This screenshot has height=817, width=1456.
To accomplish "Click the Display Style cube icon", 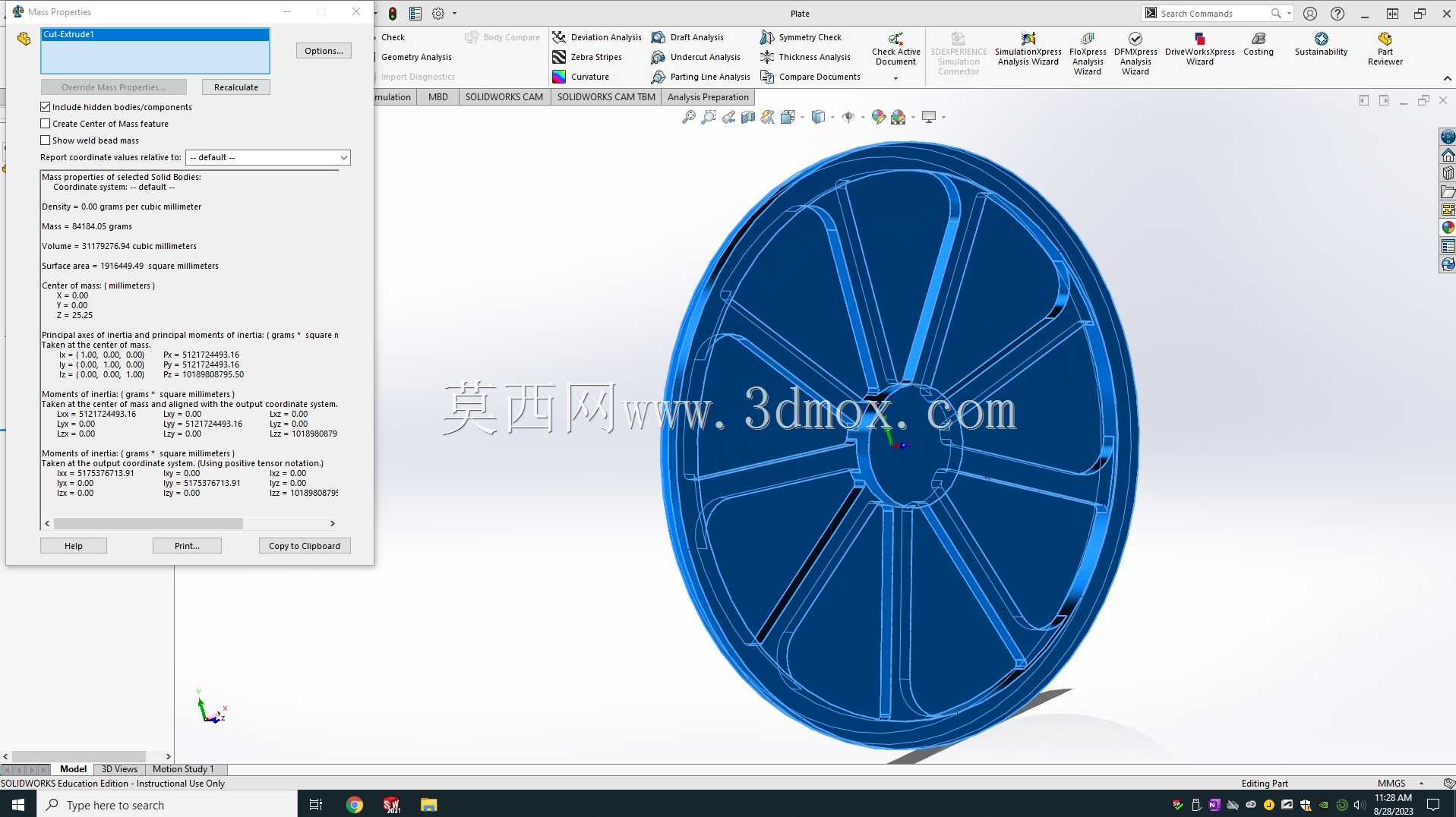I will click(x=818, y=117).
